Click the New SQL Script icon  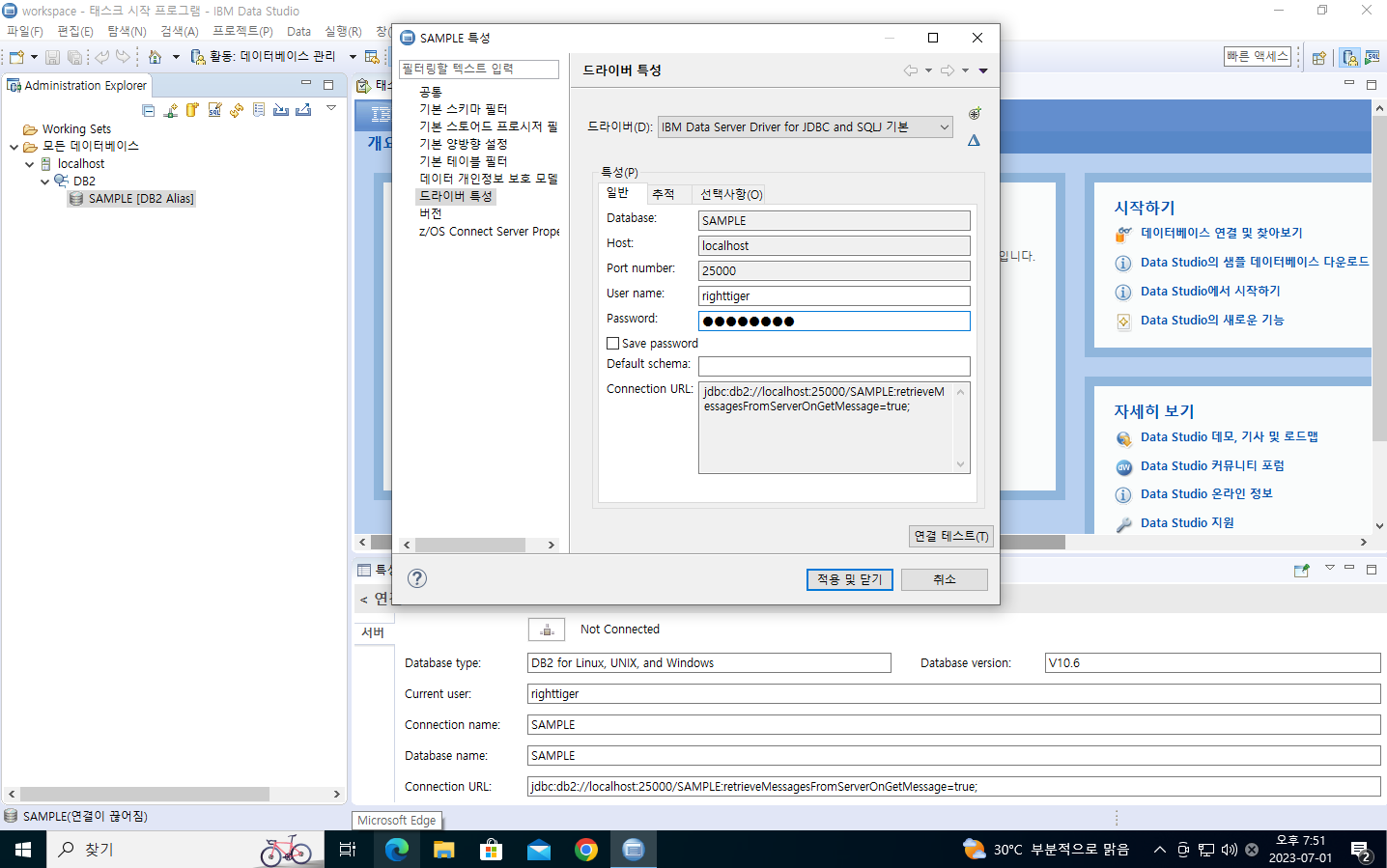pos(214,110)
